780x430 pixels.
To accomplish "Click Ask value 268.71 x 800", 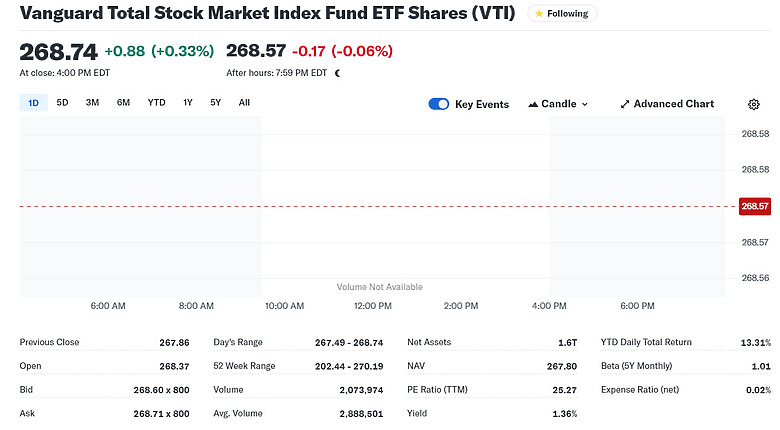I will pyautogui.click(x=161, y=414).
